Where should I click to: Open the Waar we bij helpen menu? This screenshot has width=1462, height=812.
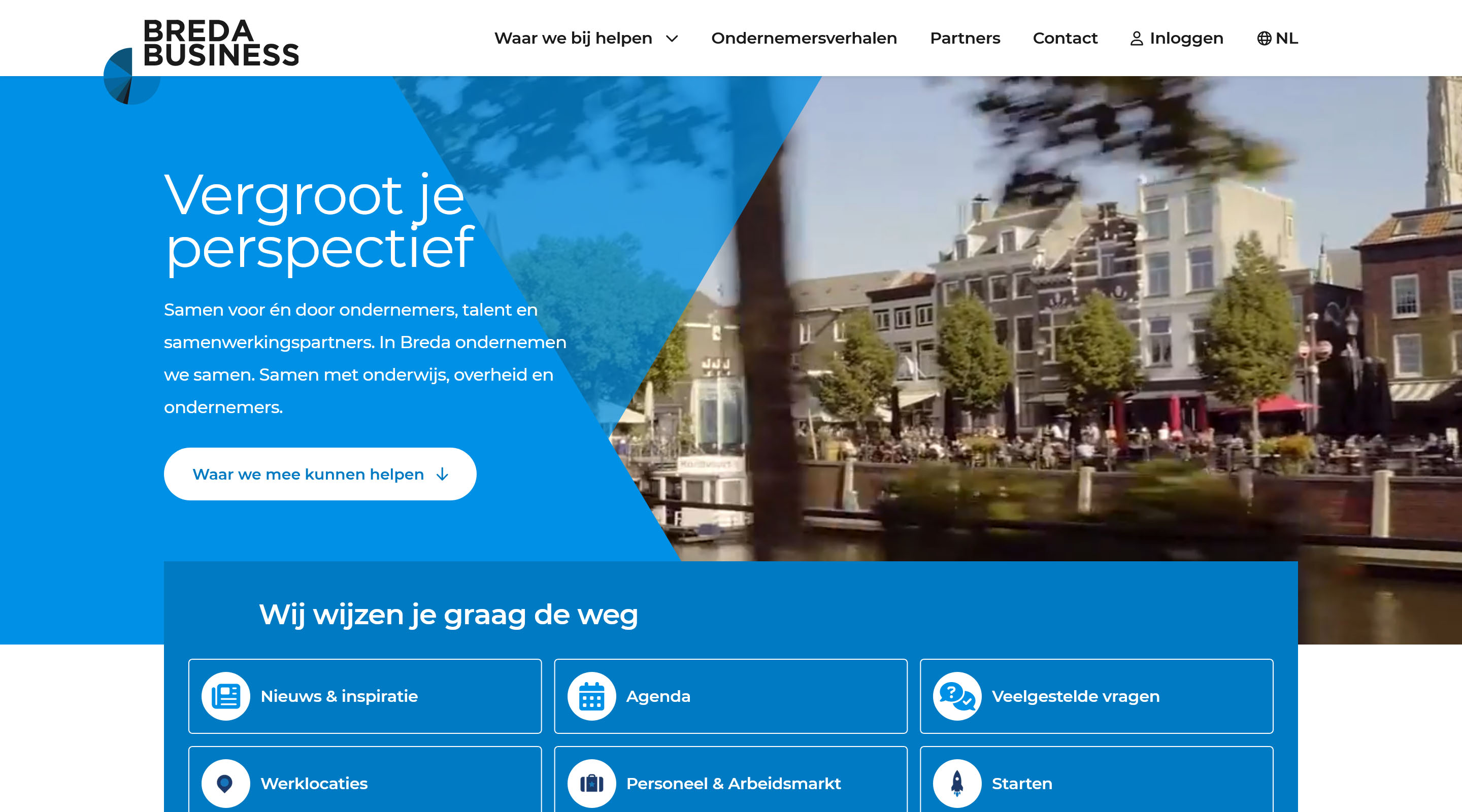point(573,39)
